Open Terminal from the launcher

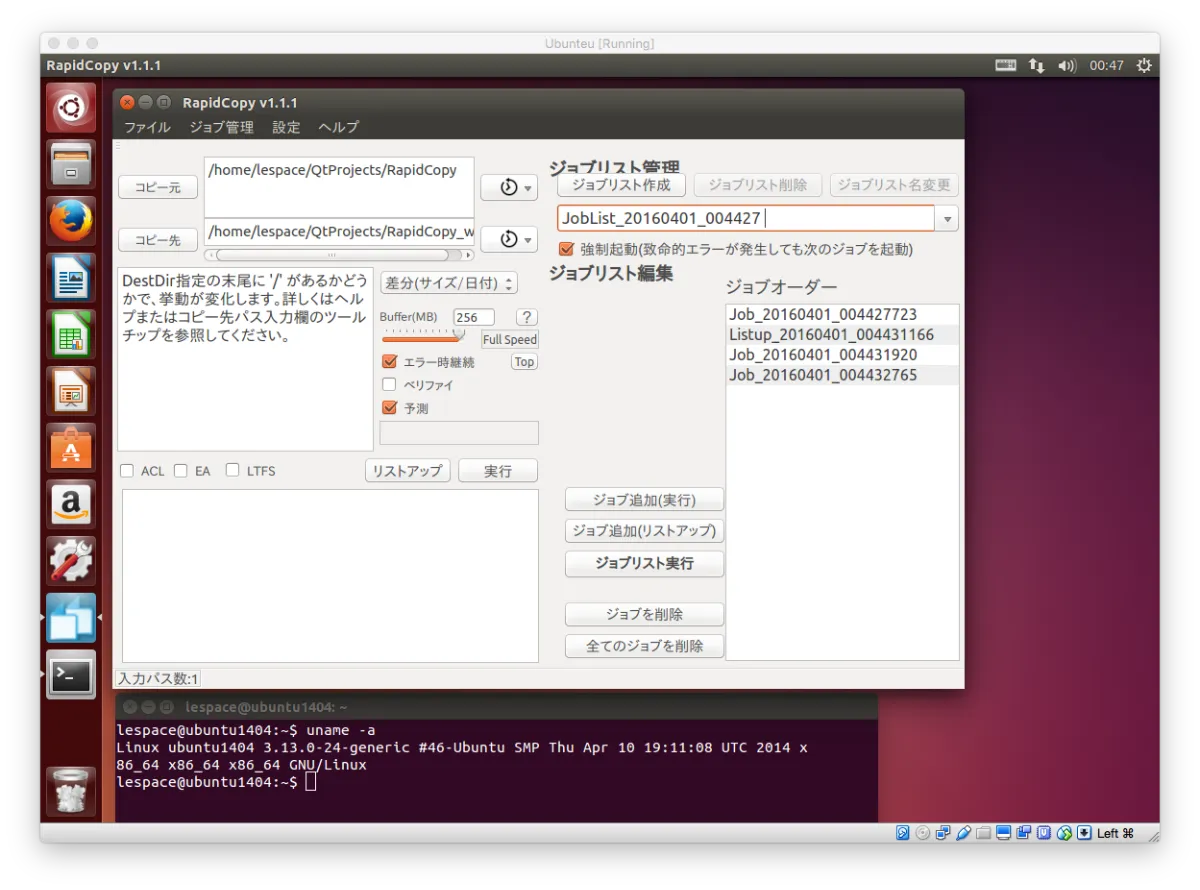[x=70, y=675]
